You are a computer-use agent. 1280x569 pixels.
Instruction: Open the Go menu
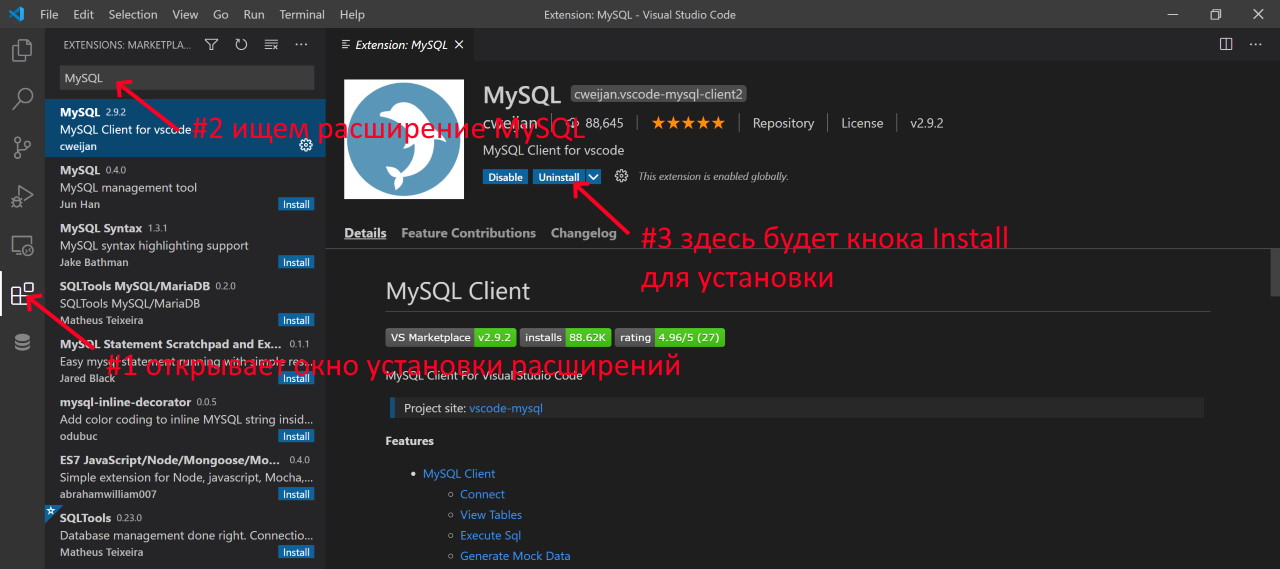[221, 14]
